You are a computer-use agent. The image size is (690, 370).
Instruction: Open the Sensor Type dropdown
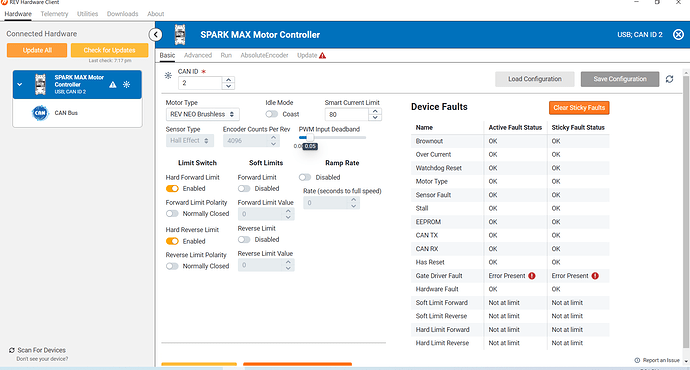click(x=190, y=141)
